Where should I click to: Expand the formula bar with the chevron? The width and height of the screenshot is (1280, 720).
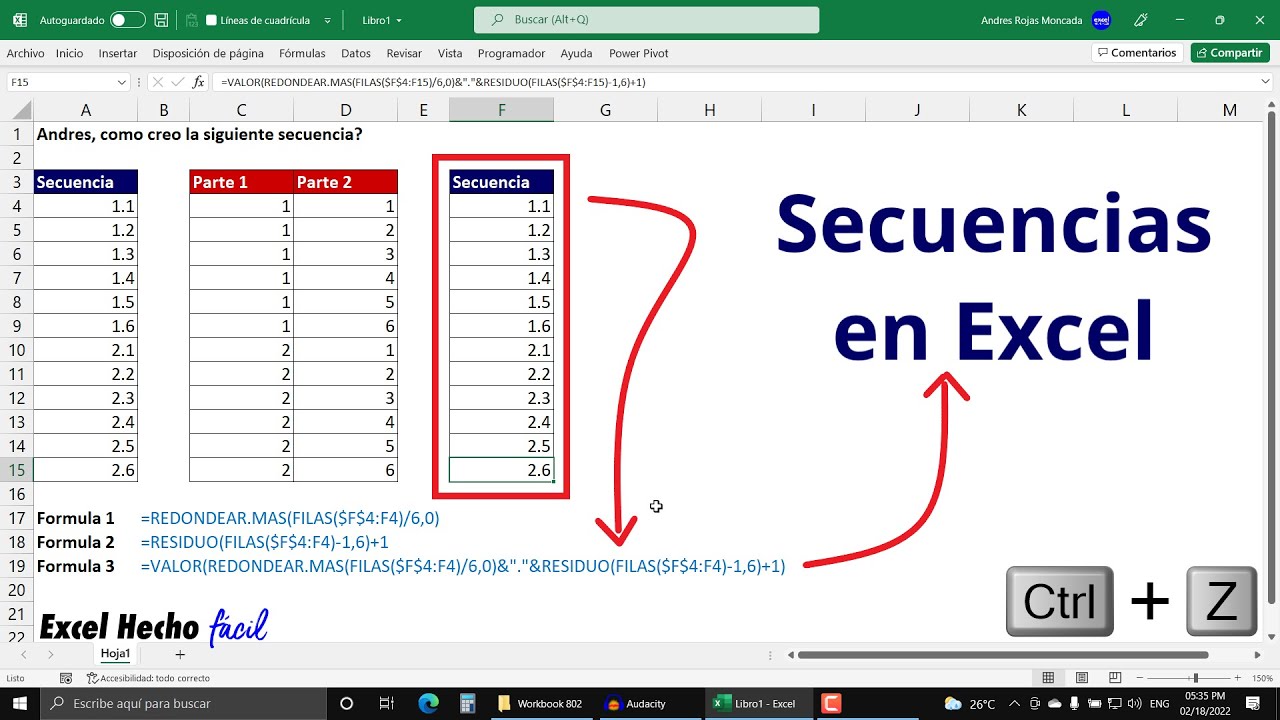(x=1264, y=82)
